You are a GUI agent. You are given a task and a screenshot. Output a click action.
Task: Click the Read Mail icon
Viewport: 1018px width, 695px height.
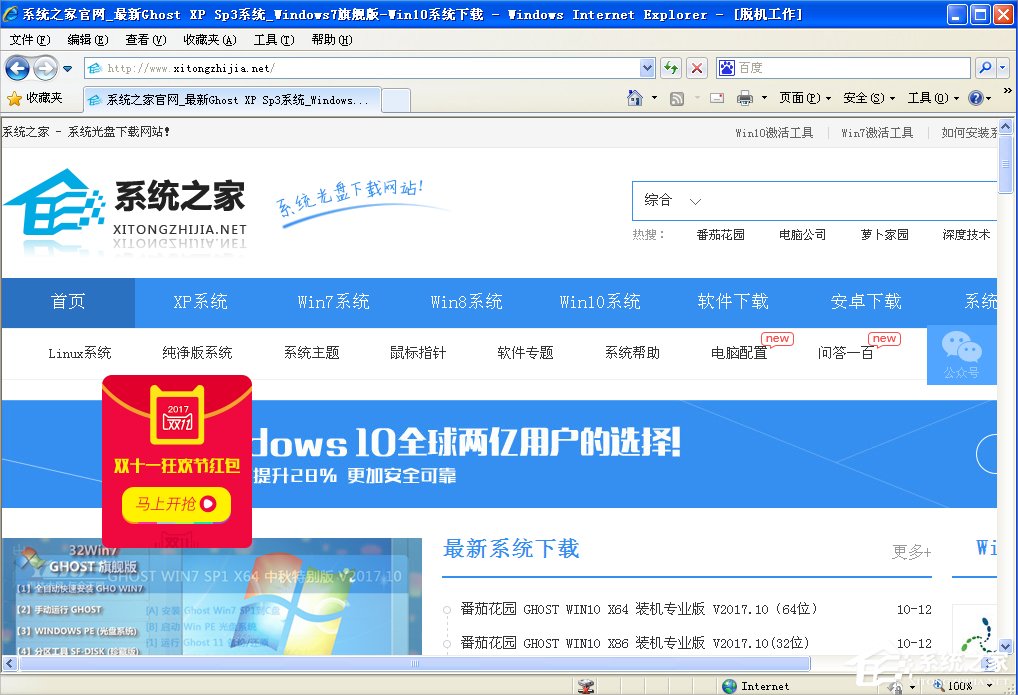716,98
